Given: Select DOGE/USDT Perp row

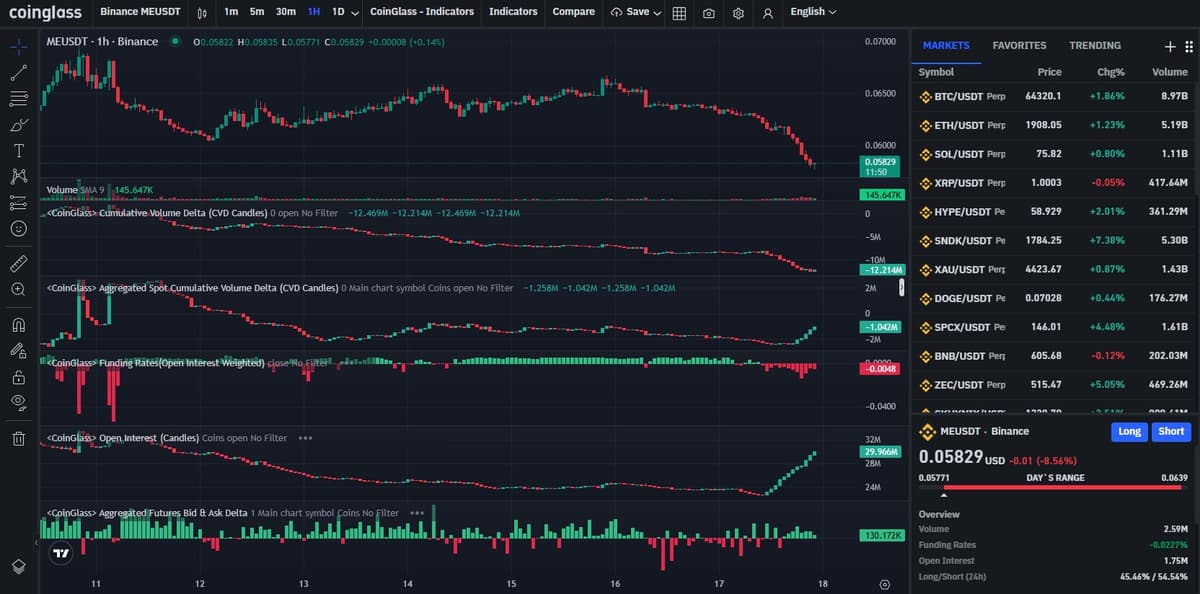Looking at the screenshot, I should pos(1054,298).
